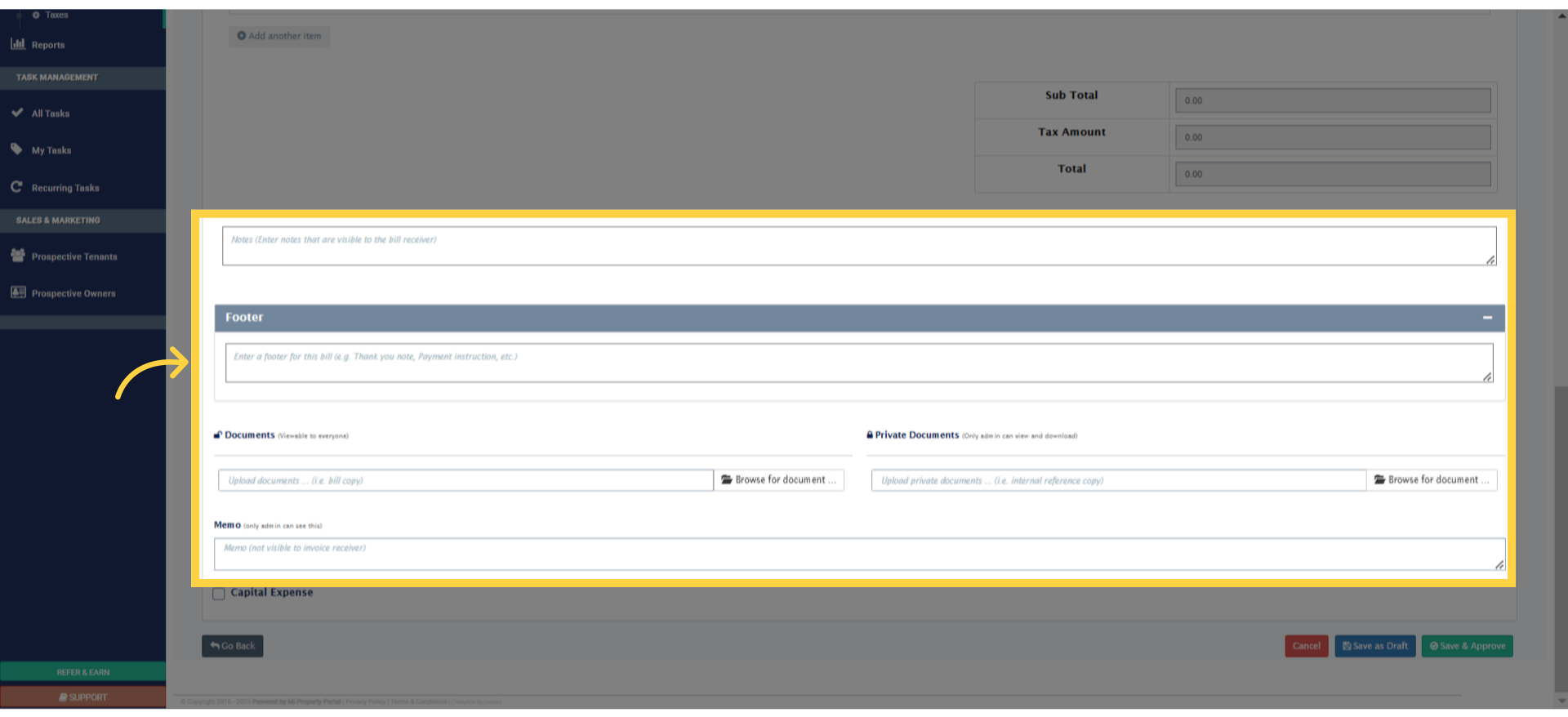Viewport: 1568px width, 717px height.
Task: Click the page vertical scrollbar thumb
Action: pyautogui.click(x=1561, y=539)
